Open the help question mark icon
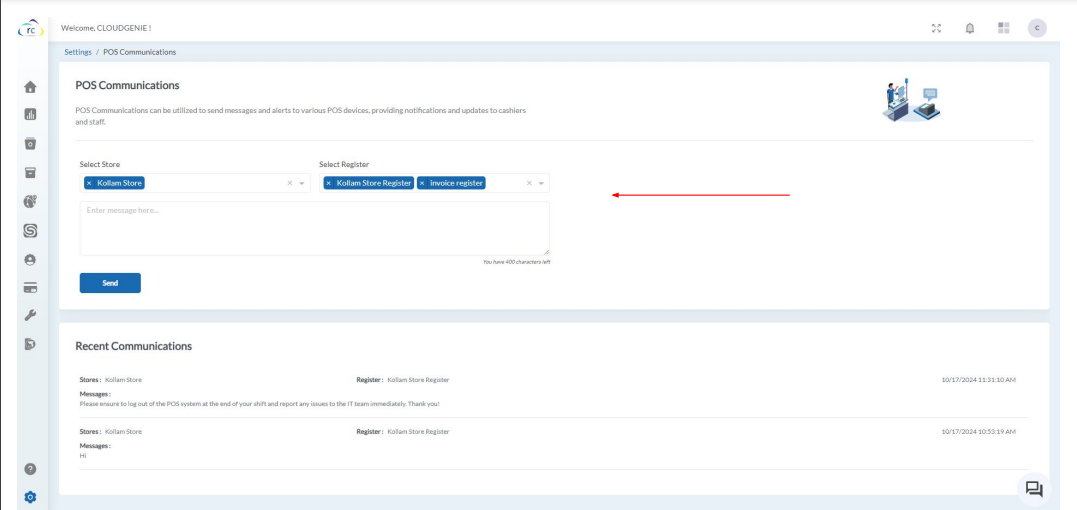This screenshot has width=1077, height=510. (30, 470)
